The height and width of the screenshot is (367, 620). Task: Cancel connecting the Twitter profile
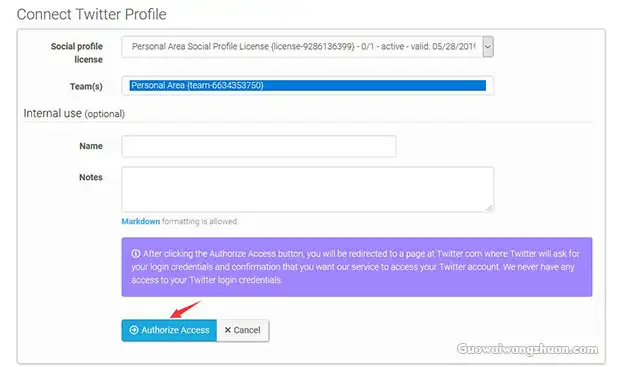click(243, 330)
